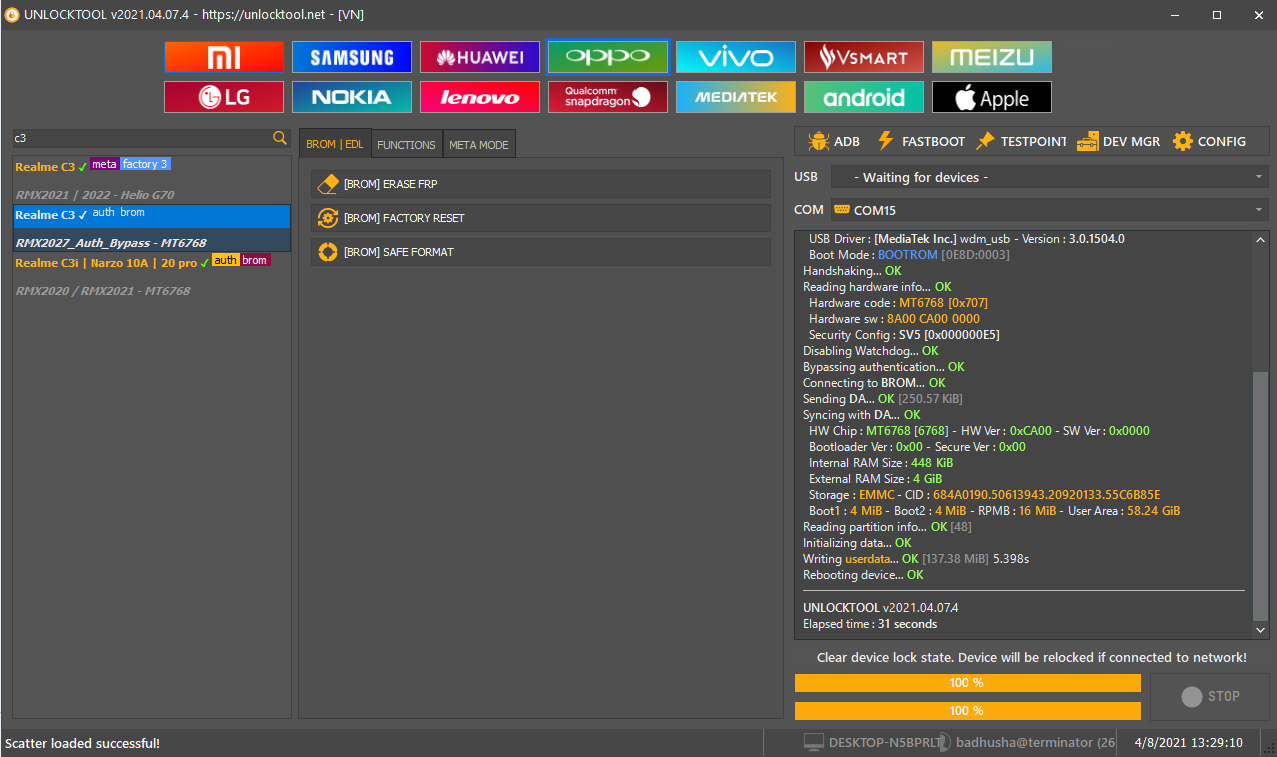Select the Xiaomi Mi brand logo
Viewport: 1277px width, 757px height.
[x=224, y=57]
